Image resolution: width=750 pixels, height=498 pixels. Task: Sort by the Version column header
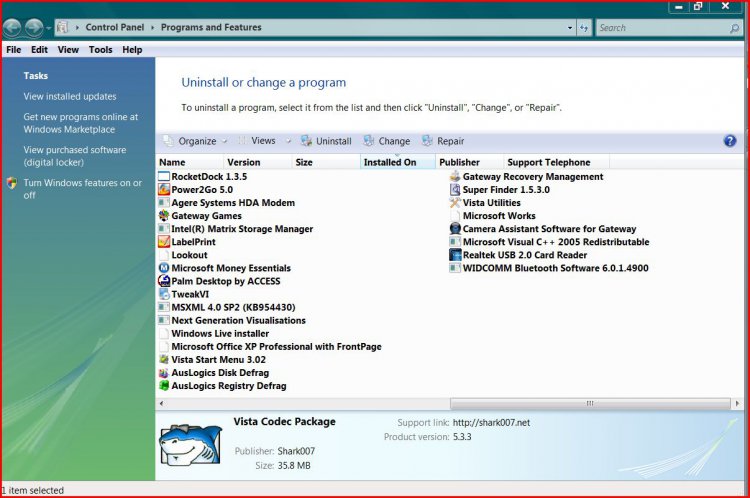coord(258,162)
